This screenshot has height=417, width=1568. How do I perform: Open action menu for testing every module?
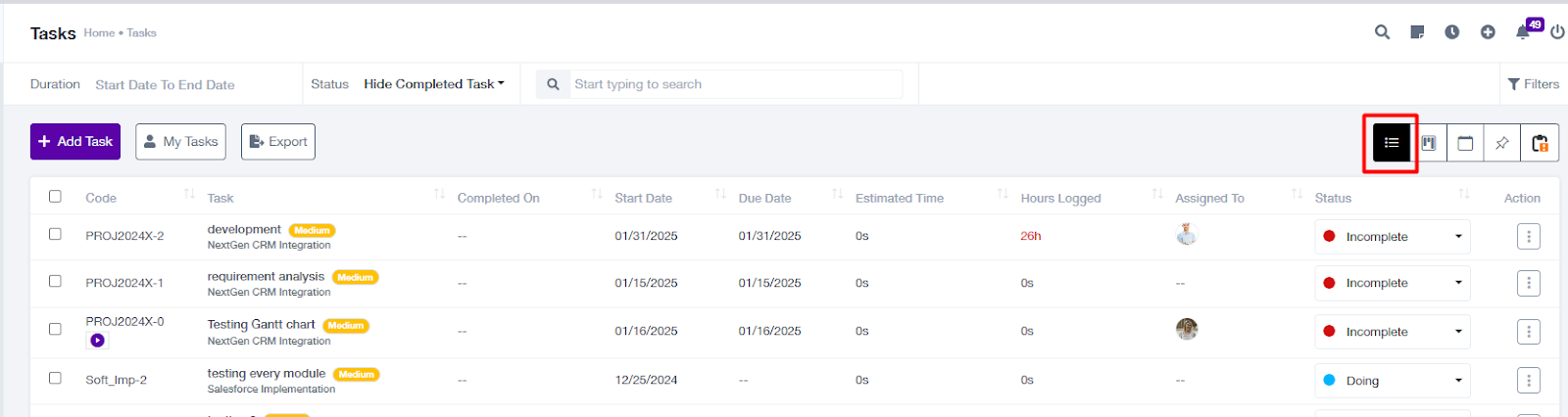[1529, 380]
